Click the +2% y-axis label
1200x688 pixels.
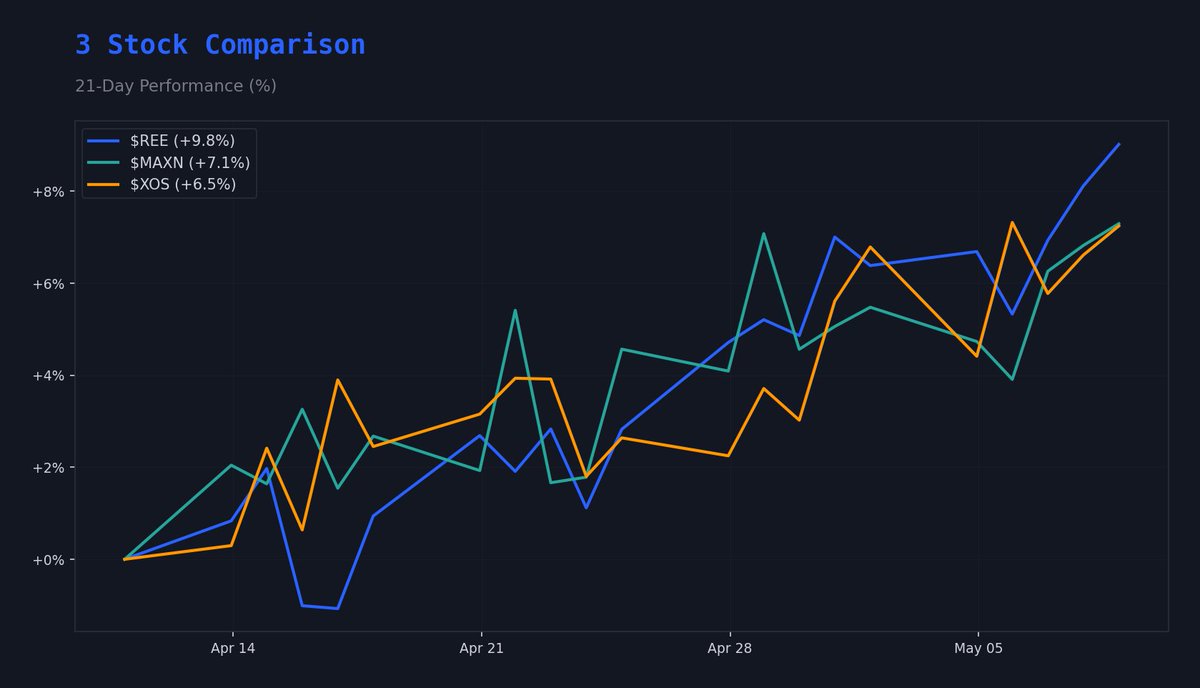click(48, 468)
